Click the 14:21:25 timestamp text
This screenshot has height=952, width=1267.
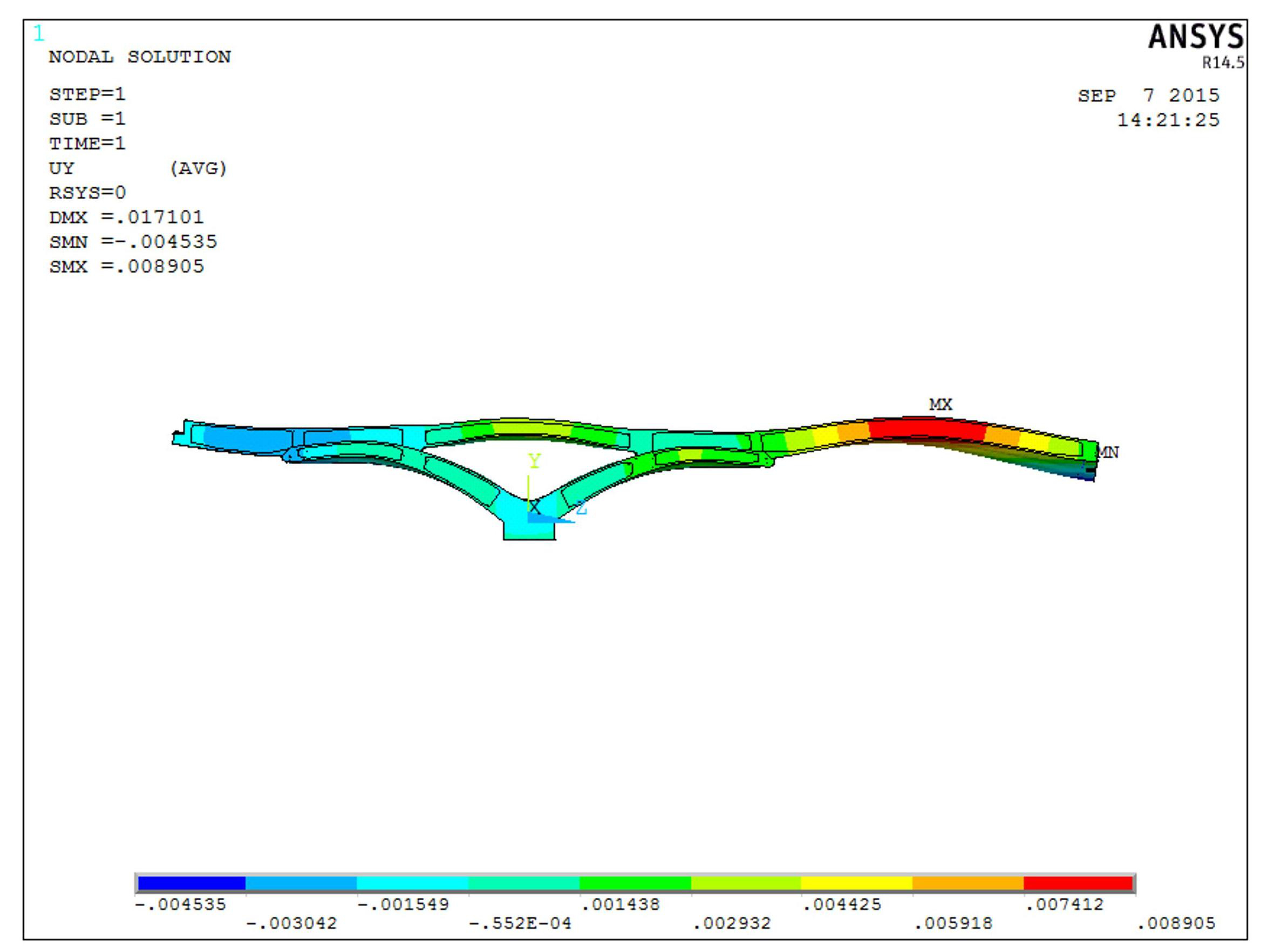coord(1168,120)
